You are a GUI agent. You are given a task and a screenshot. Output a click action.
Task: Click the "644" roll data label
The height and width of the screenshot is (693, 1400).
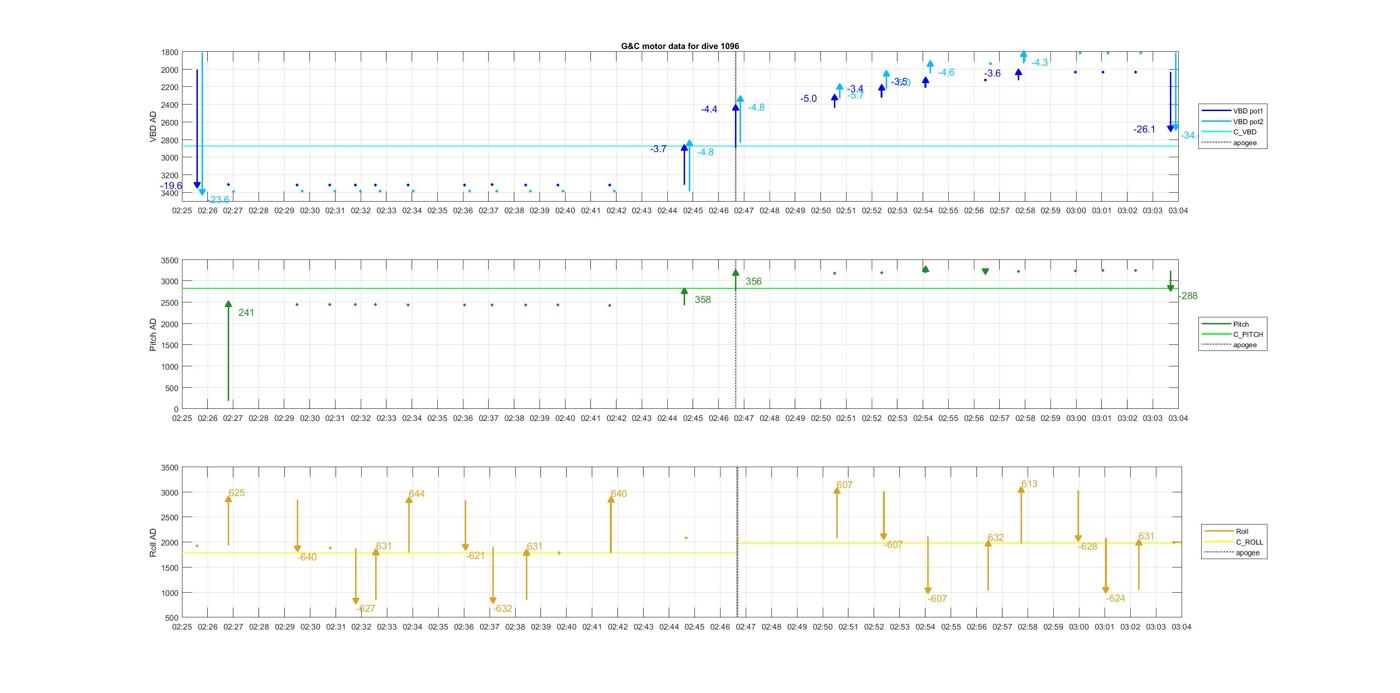tap(417, 494)
